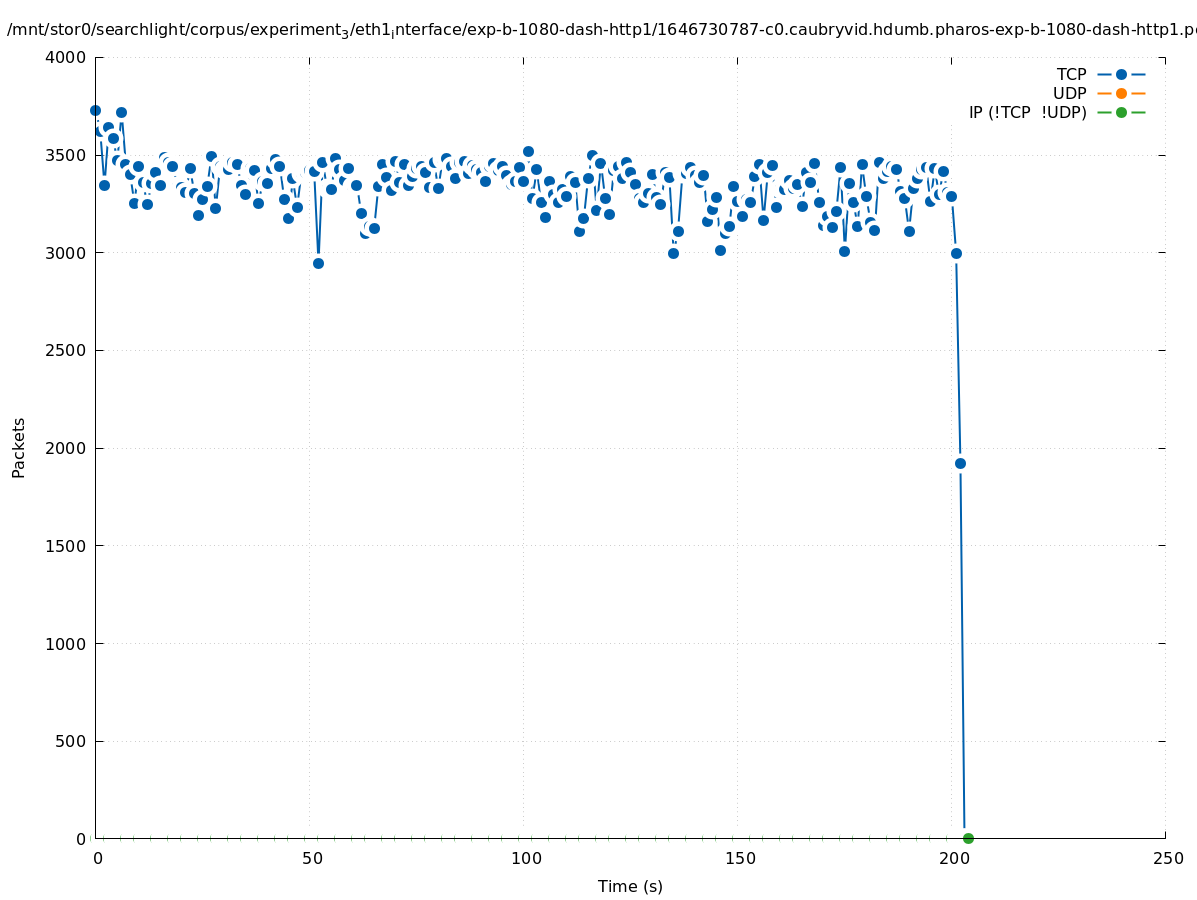Image resolution: width=1197 pixels, height=900 pixels.
Task: Click the 500 tick label on y-axis
Action: point(70,741)
